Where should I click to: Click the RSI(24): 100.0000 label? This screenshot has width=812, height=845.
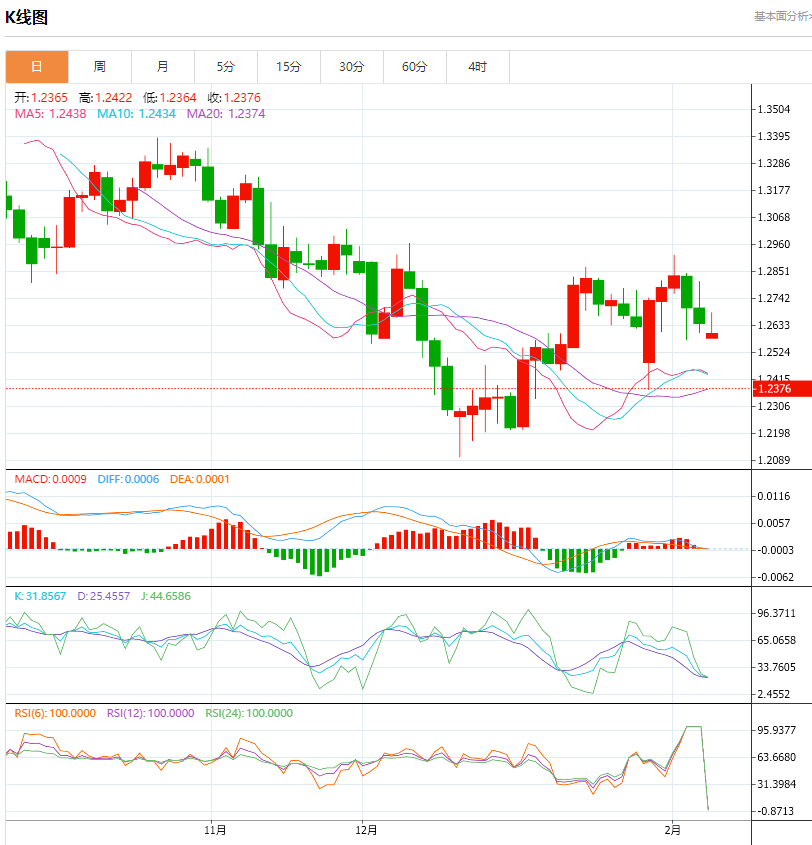pos(249,713)
